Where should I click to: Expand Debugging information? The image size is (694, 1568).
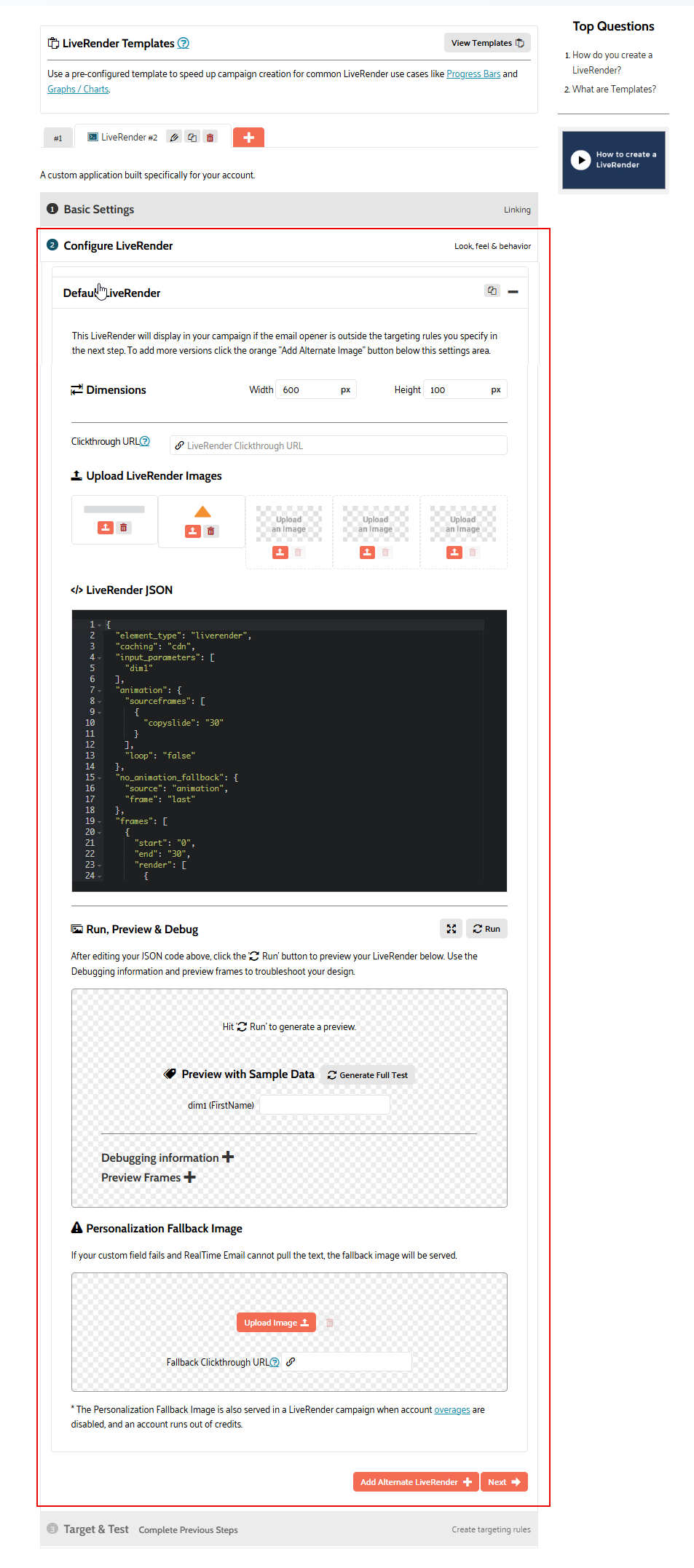click(167, 1157)
